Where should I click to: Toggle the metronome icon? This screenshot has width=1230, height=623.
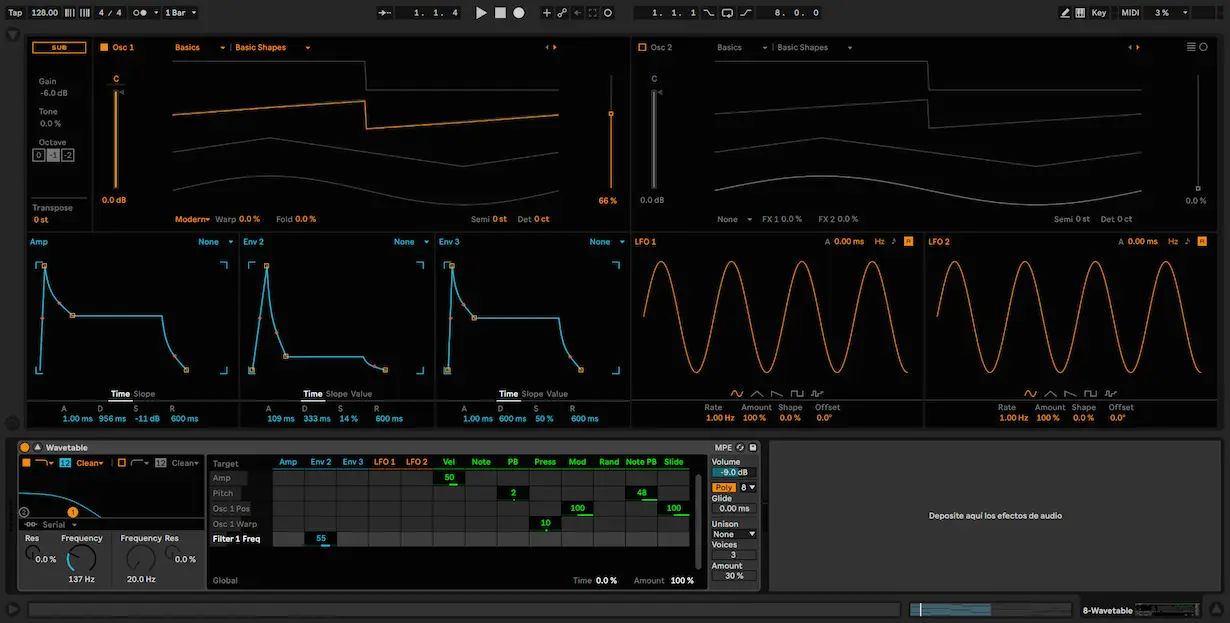tap(141, 13)
